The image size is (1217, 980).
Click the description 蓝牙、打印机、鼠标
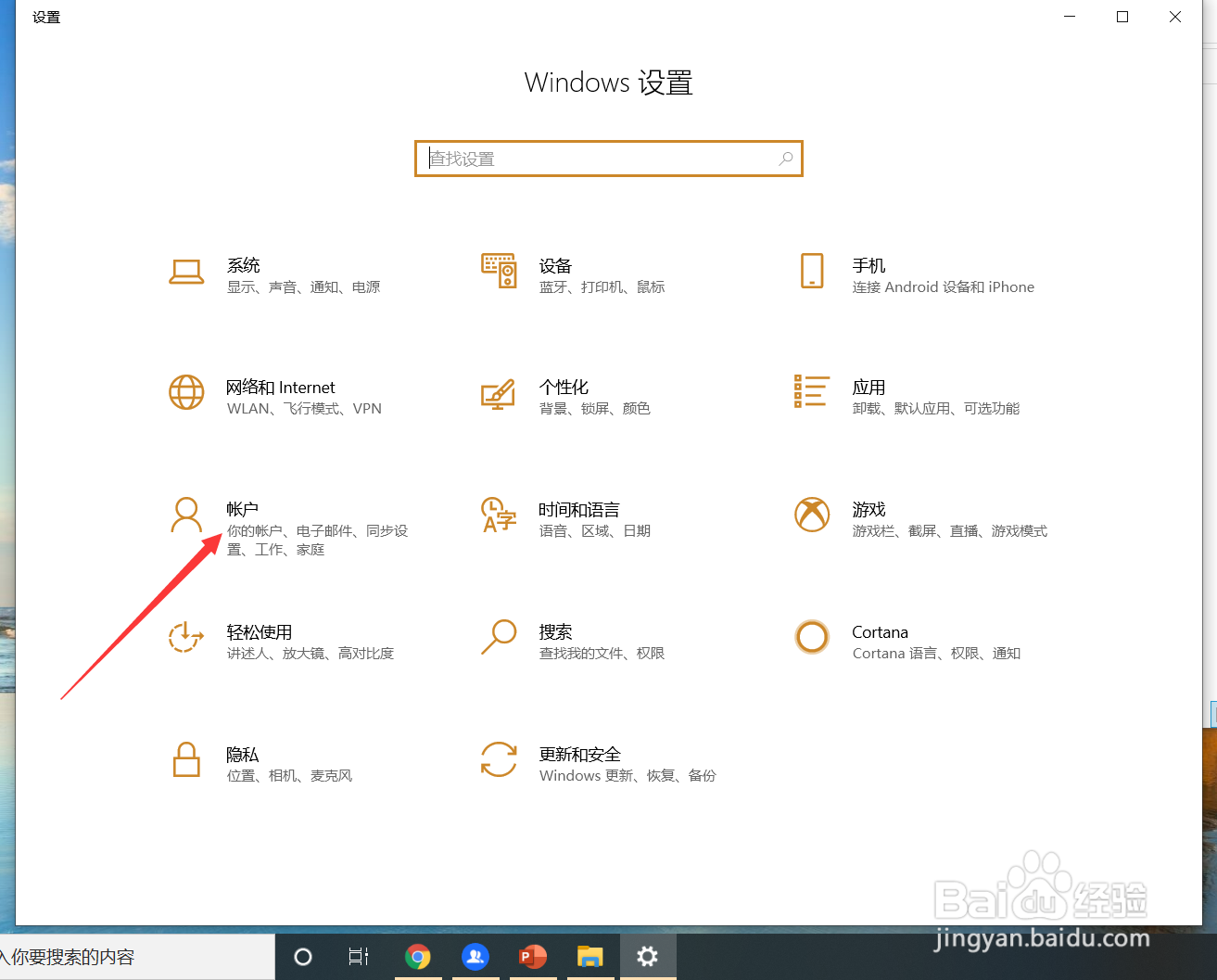click(x=602, y=287)
